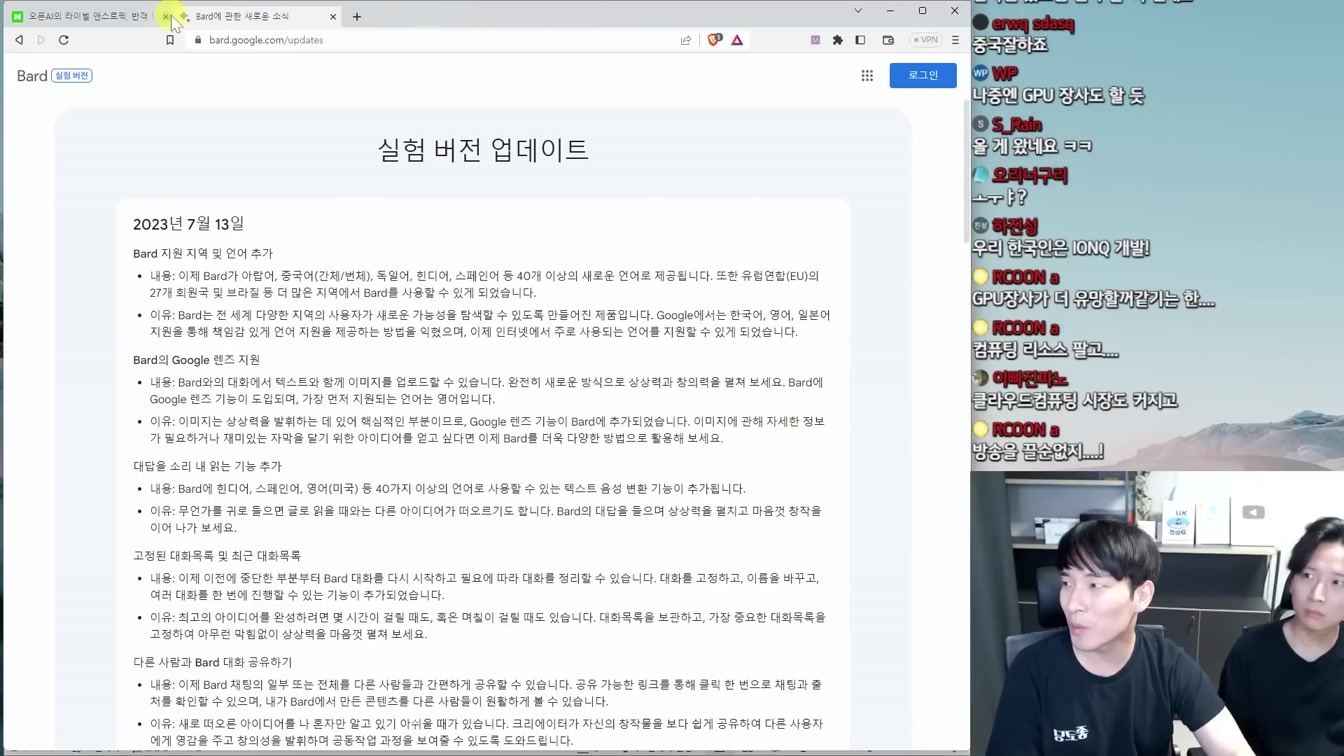Click the blue 로그인 button
1344x756 pixels.
click(x=923, y=75)
